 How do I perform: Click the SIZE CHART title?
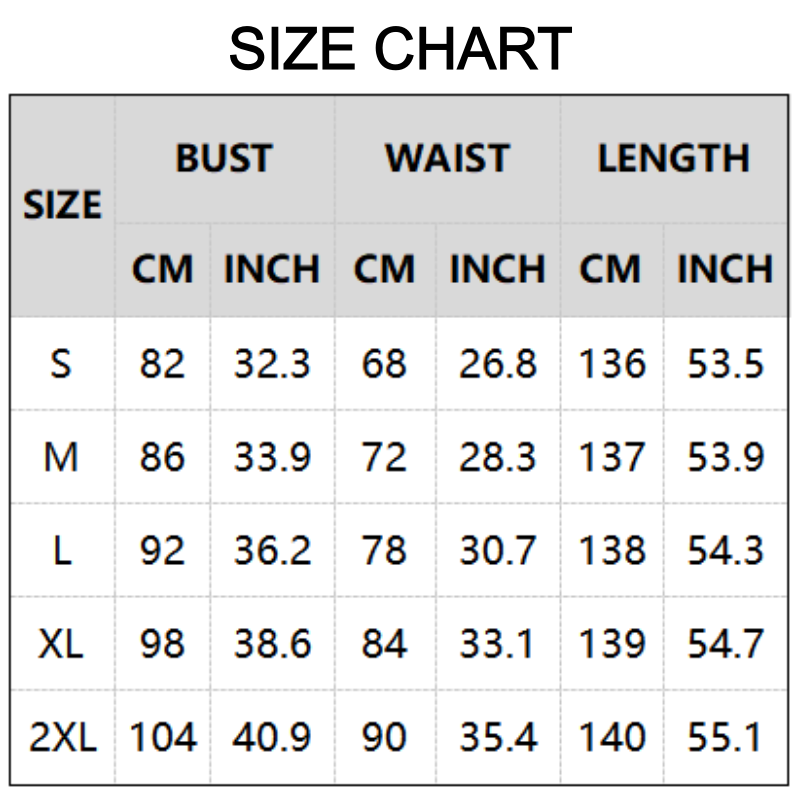click(x=400, y=48)
